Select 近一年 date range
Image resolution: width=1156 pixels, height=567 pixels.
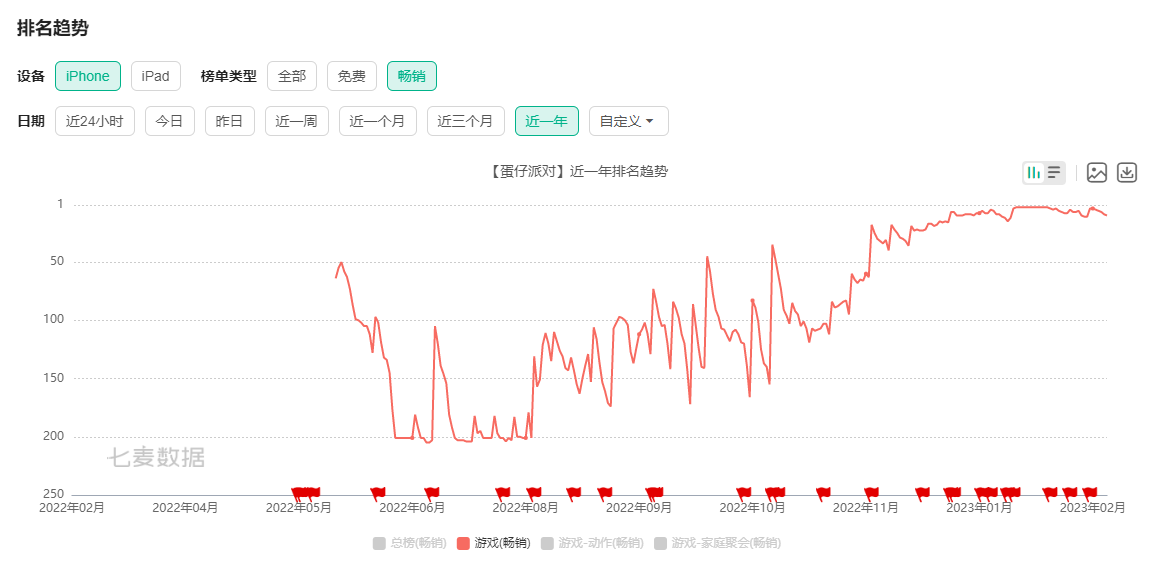click(x=546, y=121)
